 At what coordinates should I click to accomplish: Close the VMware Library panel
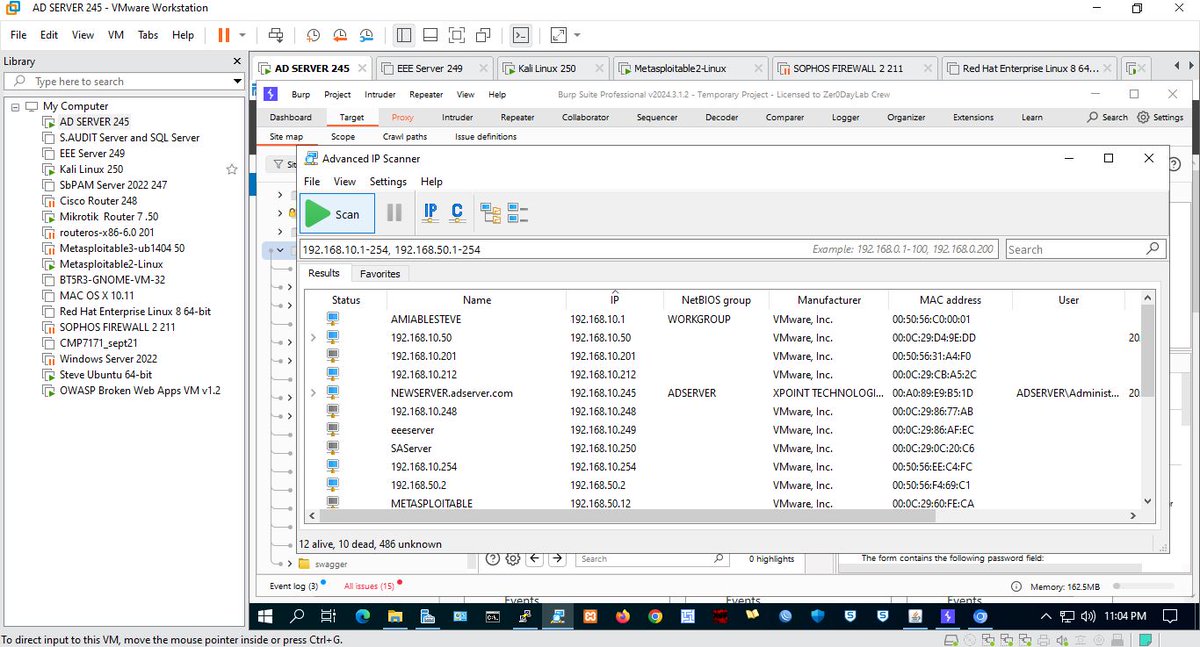[x=237, y=61]
